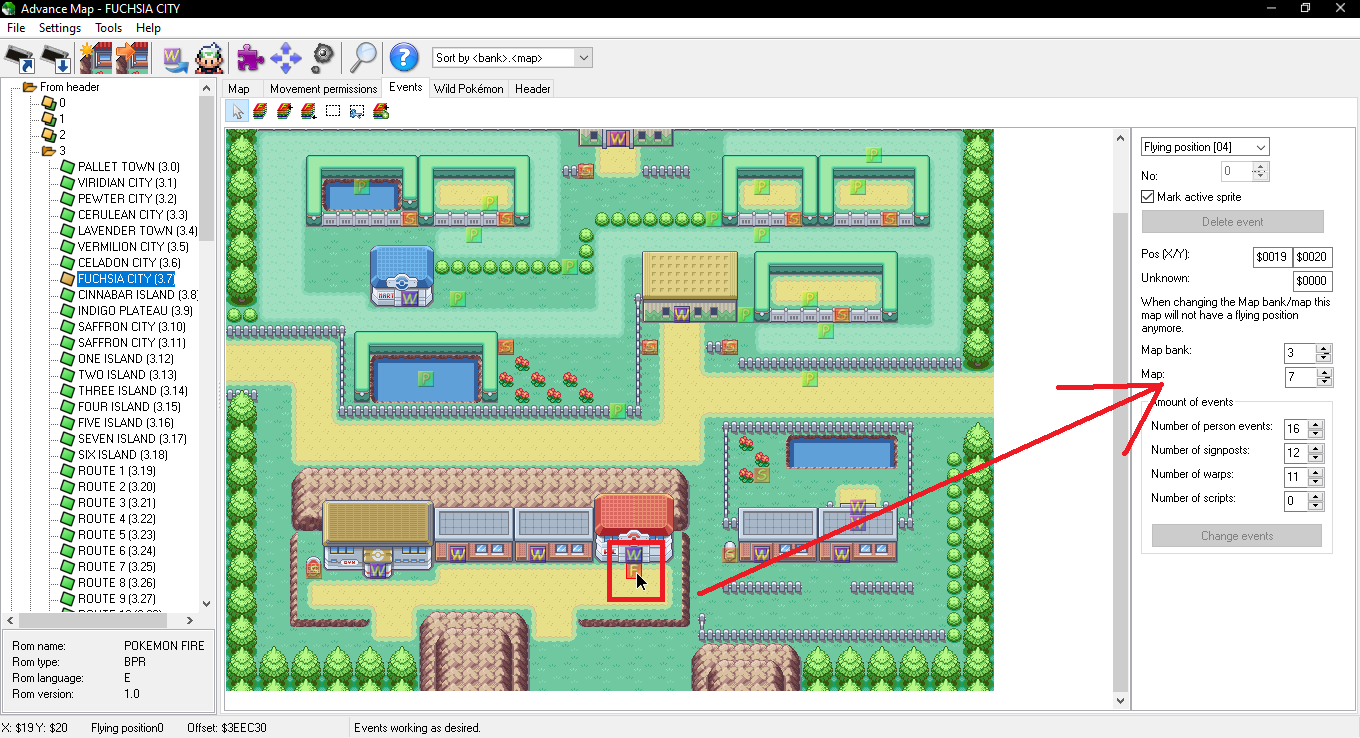Increase the Number of warps value
The height and width of the screenshot is (738, 1360).
click(x=1316, y=472)
